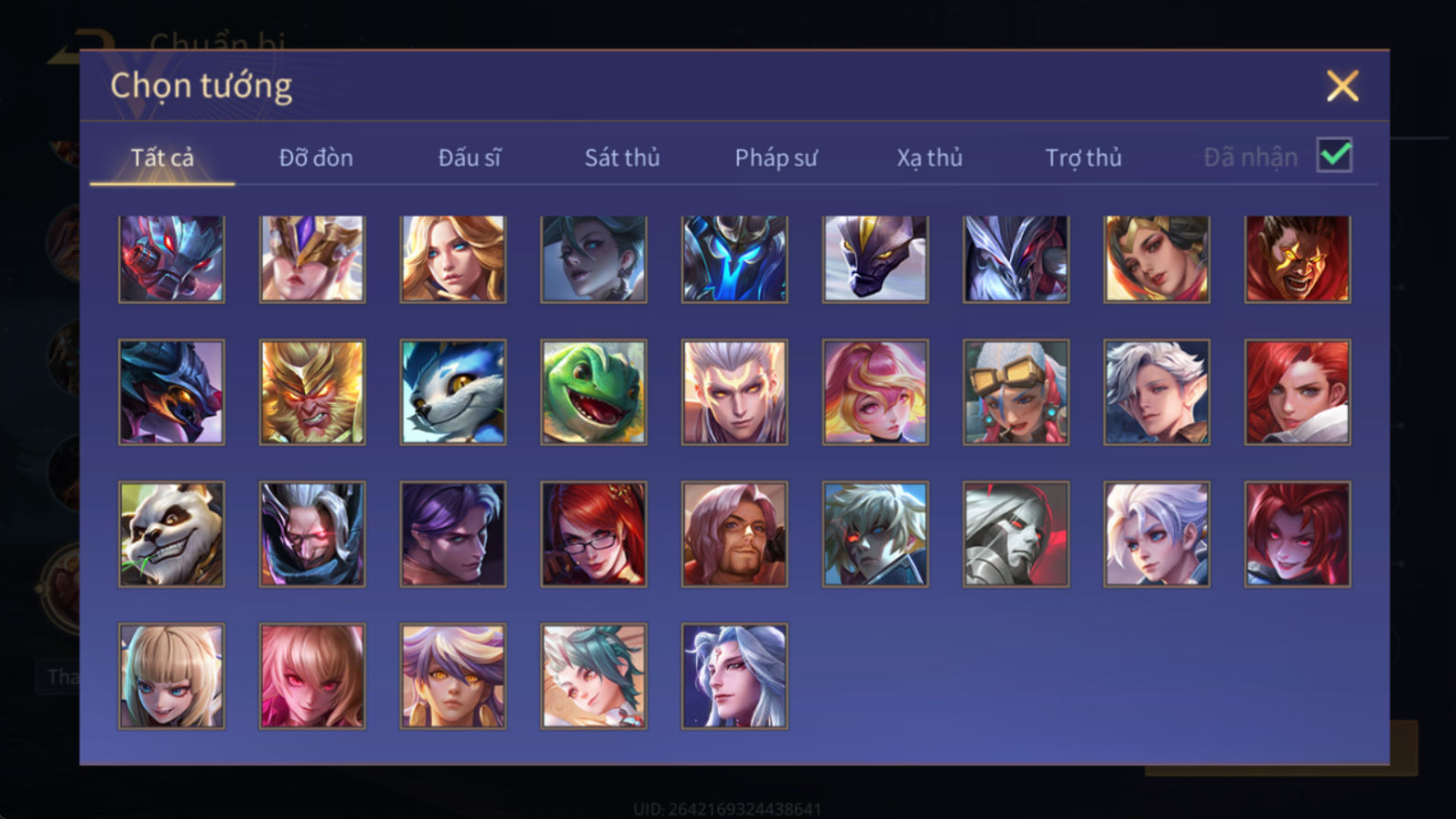Select the Tất cả tab
The width and height of the screenshot is (1456, 819).
coord(162,158)
